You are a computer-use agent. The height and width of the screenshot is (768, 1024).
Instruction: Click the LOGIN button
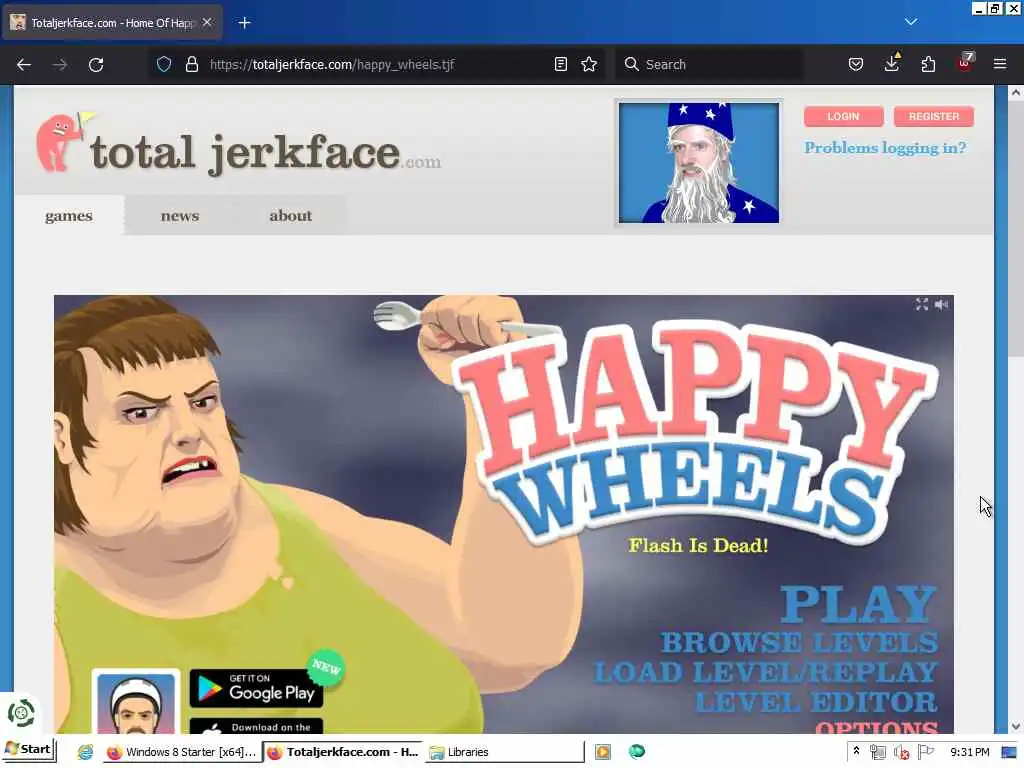(843, 116)
